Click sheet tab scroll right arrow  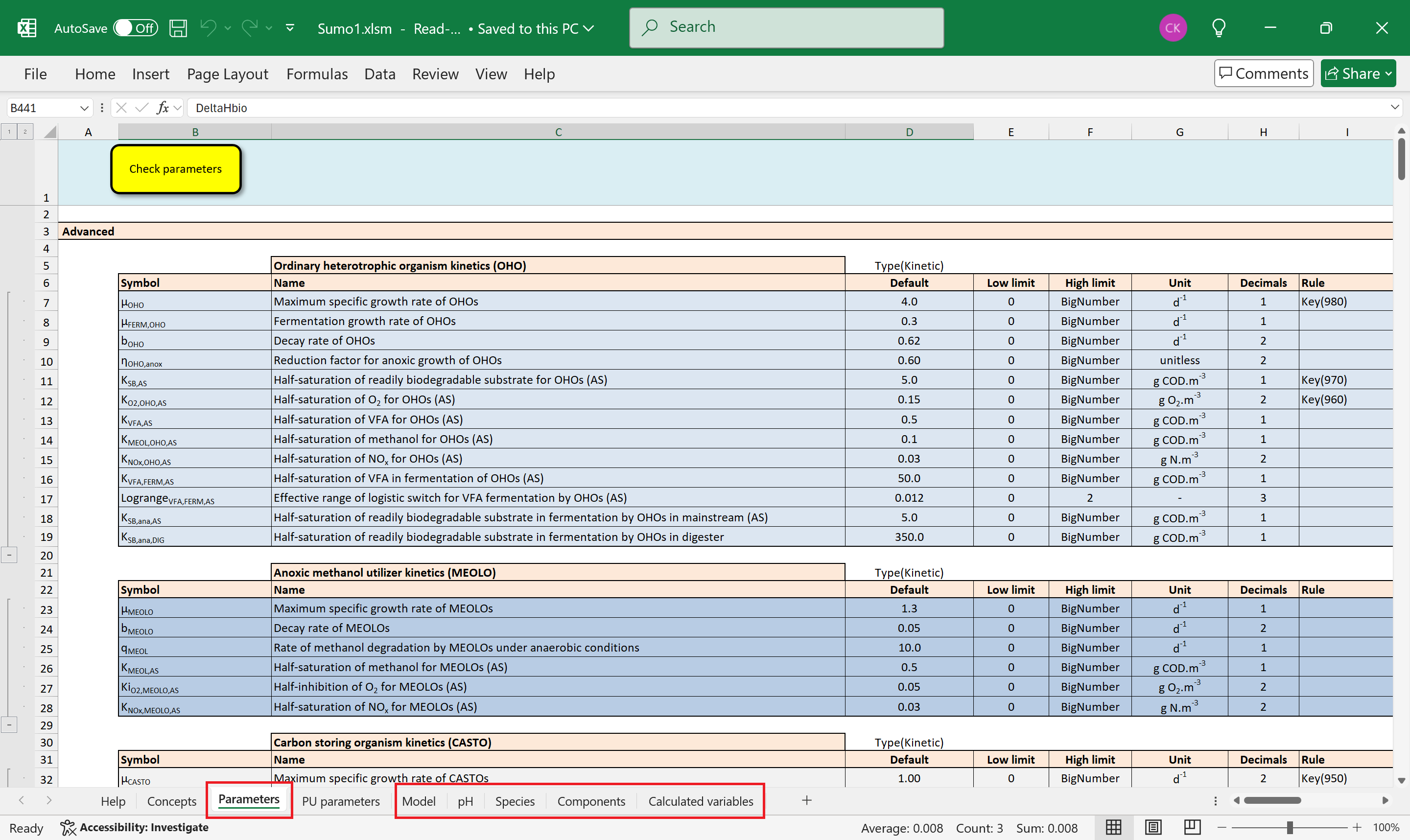coord(48,800)
